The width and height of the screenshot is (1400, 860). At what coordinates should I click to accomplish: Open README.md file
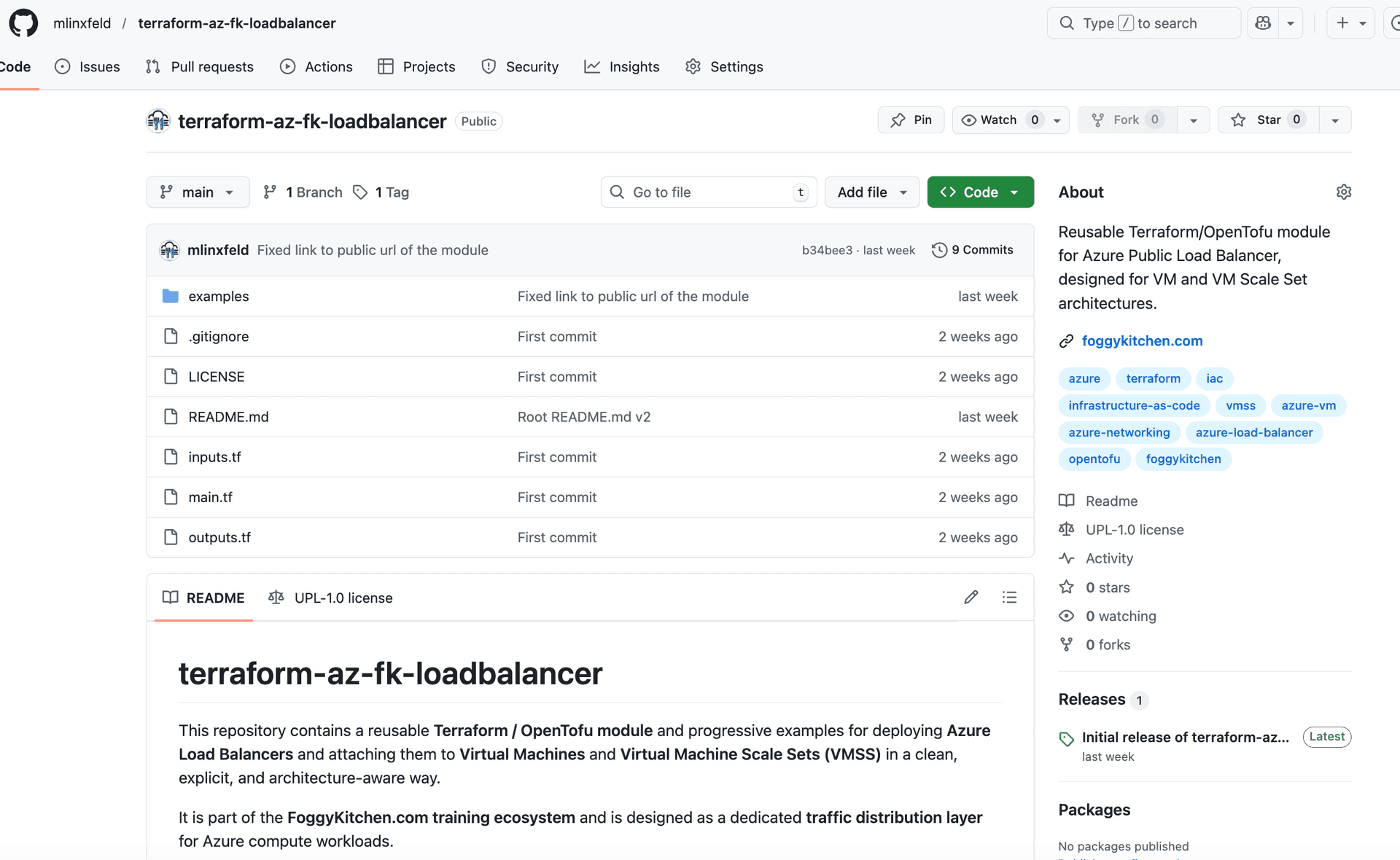pos(229,417)
